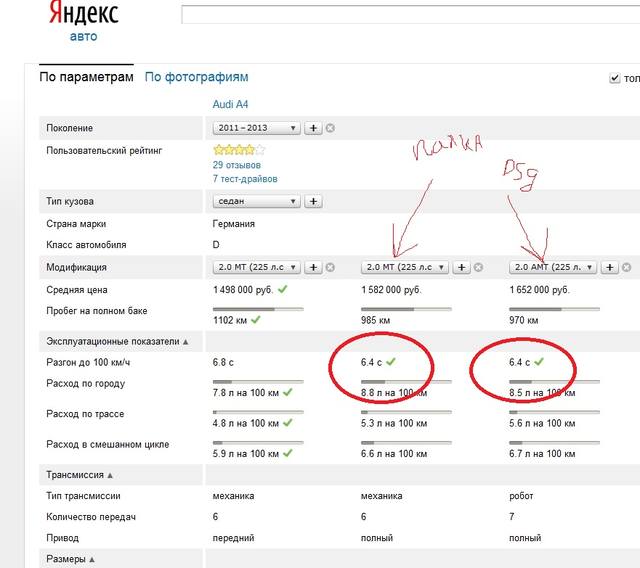The image size is (640, 568).
Task: Click 5.6 л на 100 км highway value
Action: tap(542, 423)
